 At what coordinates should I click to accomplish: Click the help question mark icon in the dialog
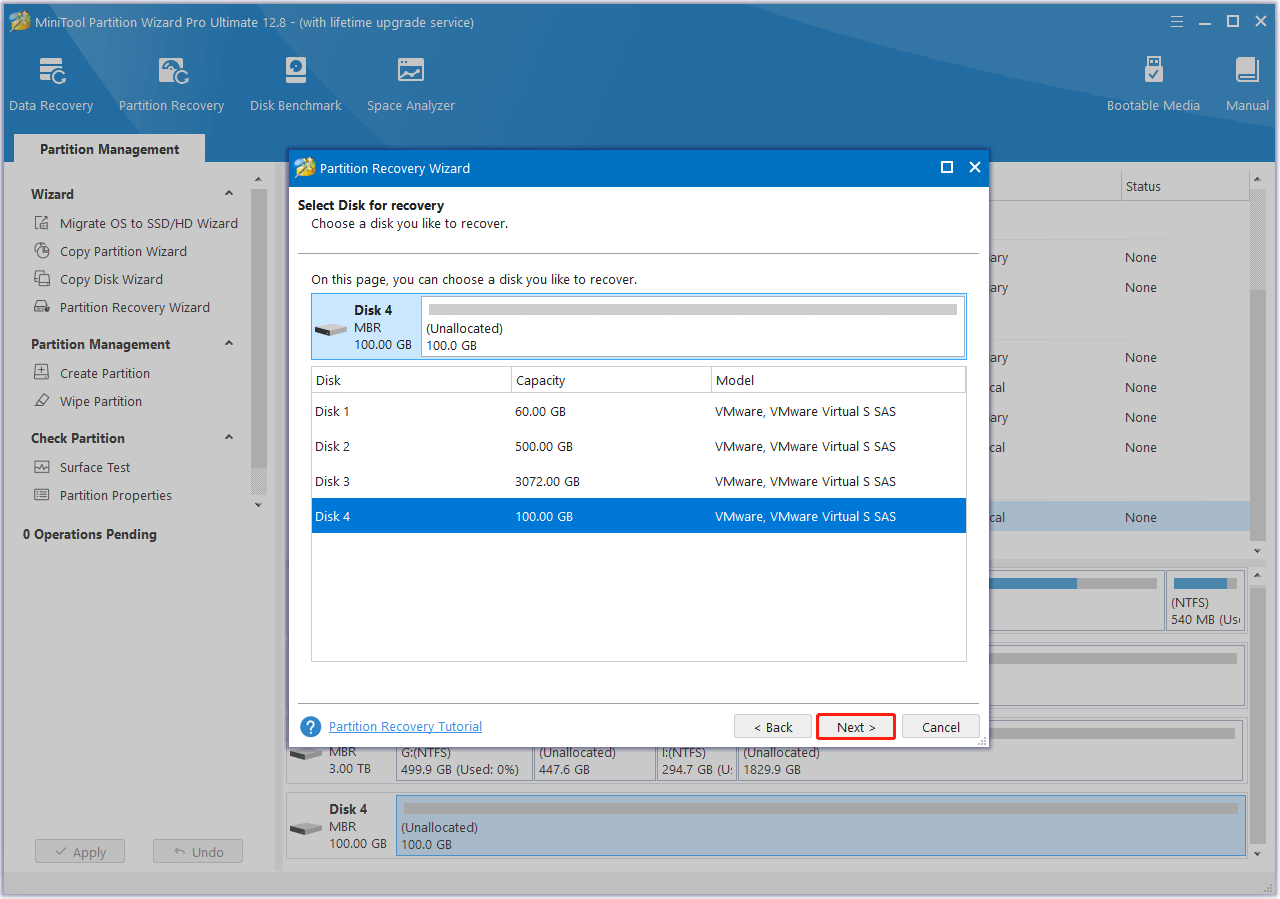coord(311,727)
